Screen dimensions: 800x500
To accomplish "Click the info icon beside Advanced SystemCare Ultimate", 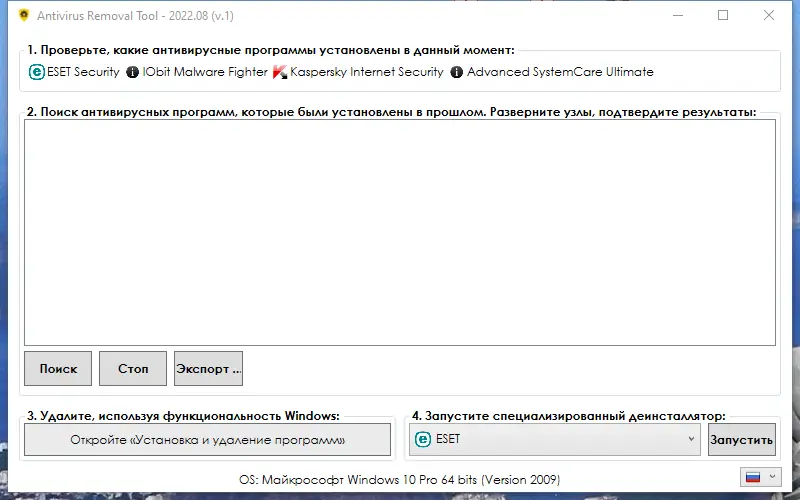I will click(x=457, y=72).
